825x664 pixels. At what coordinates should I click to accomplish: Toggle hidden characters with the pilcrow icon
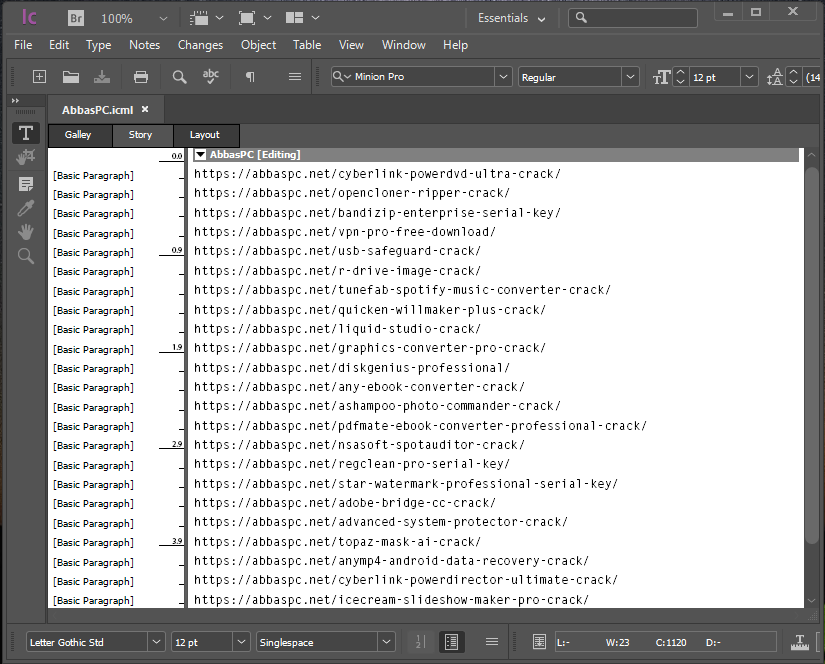point(250,77)
